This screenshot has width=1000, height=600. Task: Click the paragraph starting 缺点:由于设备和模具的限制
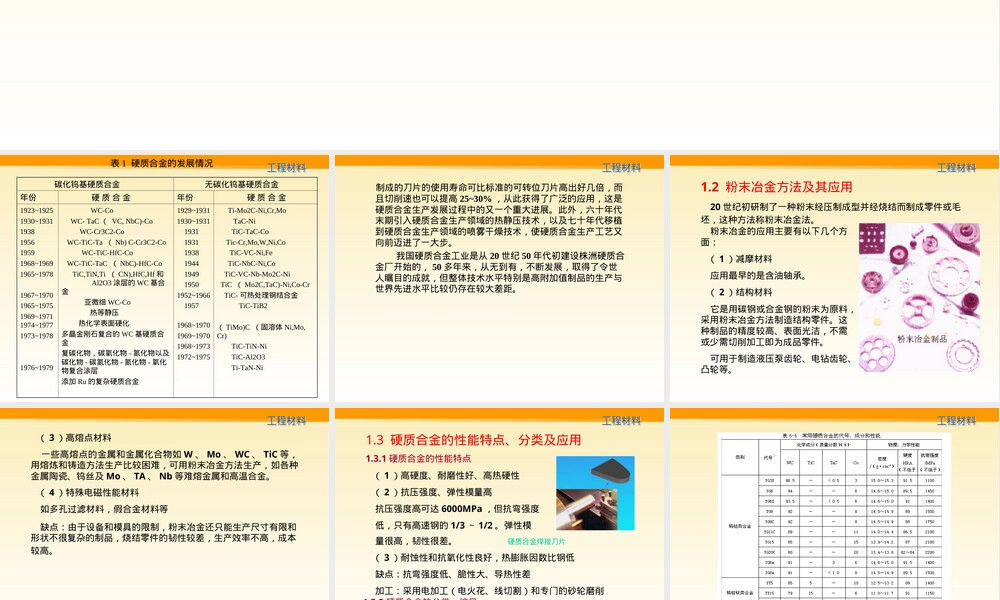coord(164,538)
